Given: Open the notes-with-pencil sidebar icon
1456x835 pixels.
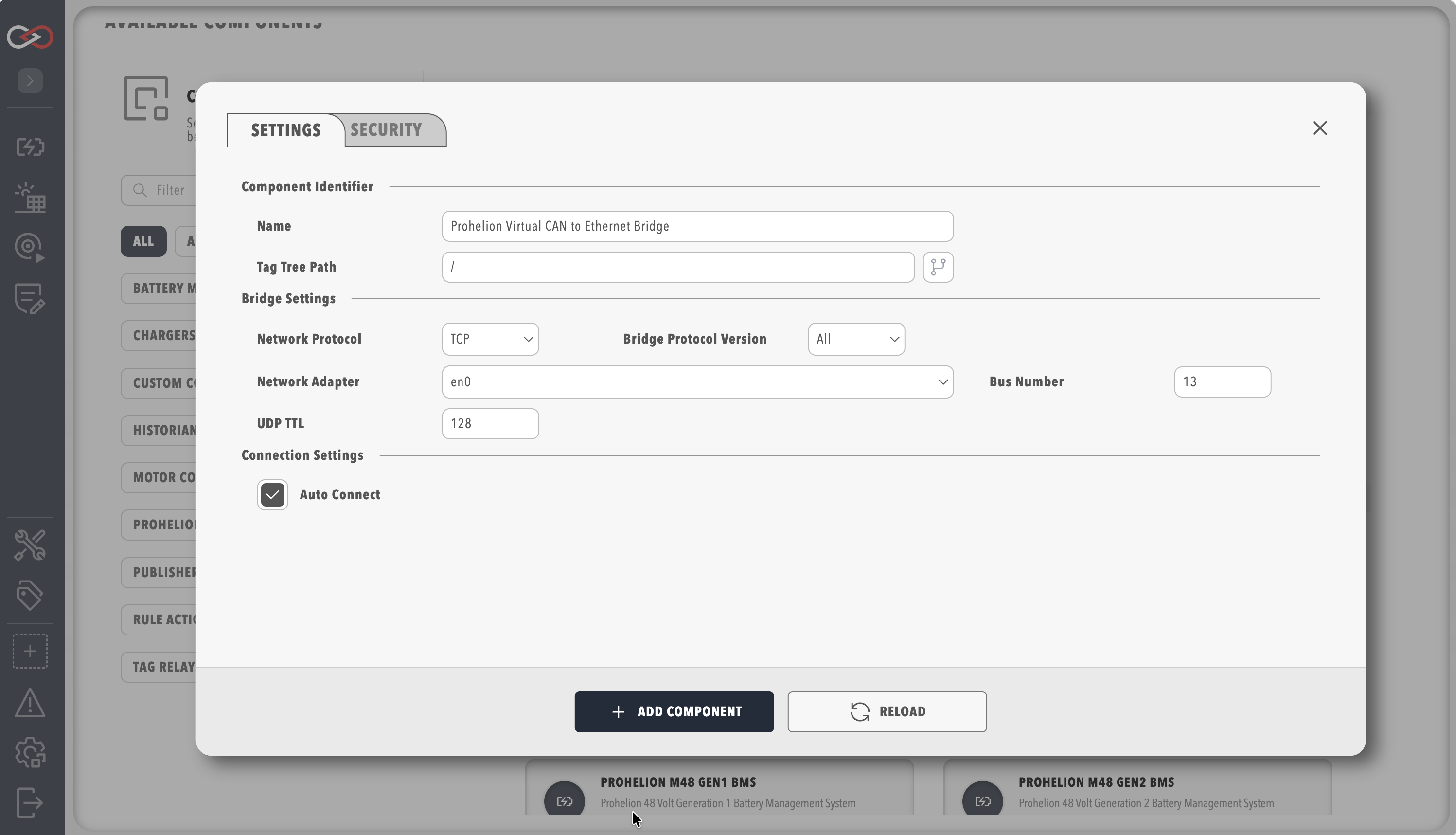Looking at the screenshot, I should (x=30, y=299).
